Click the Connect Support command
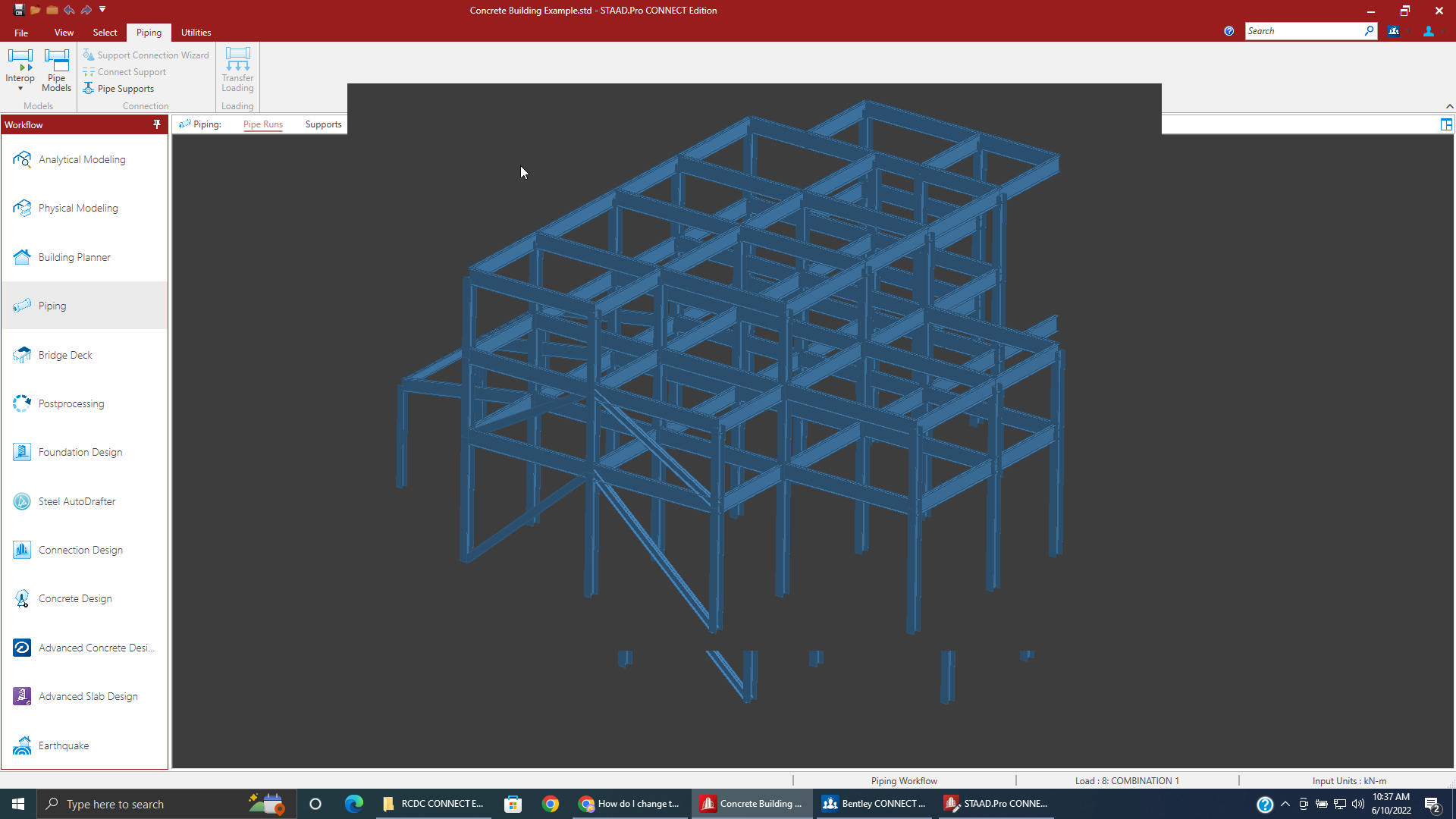Image resolution: width=1456 pixels, height=819 pixels. click(x=124, y=72)
